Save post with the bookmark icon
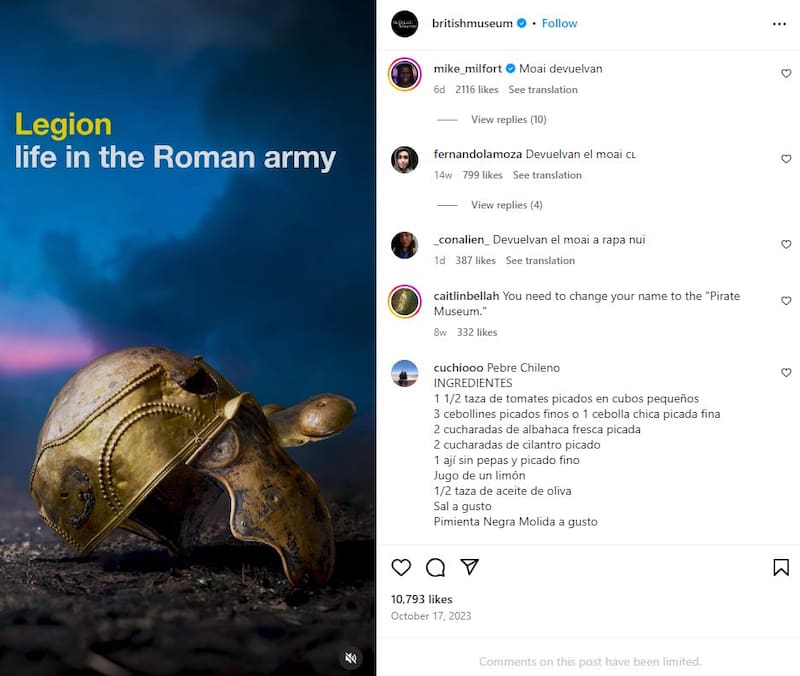This screenshot has width=800, height=676. [x=781, y=567]
